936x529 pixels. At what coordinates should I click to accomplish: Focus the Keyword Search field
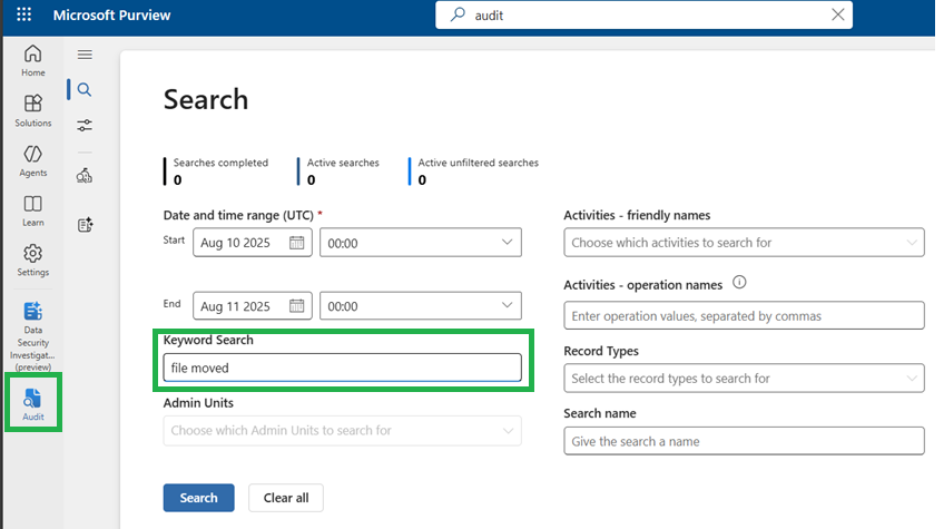pos(342,368)
